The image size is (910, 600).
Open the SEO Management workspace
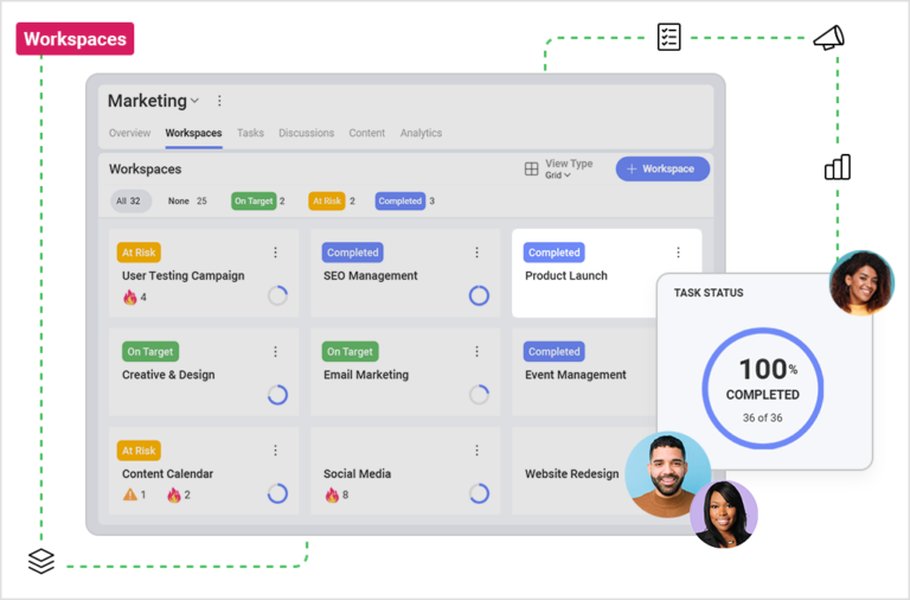[x=405, y=273]
